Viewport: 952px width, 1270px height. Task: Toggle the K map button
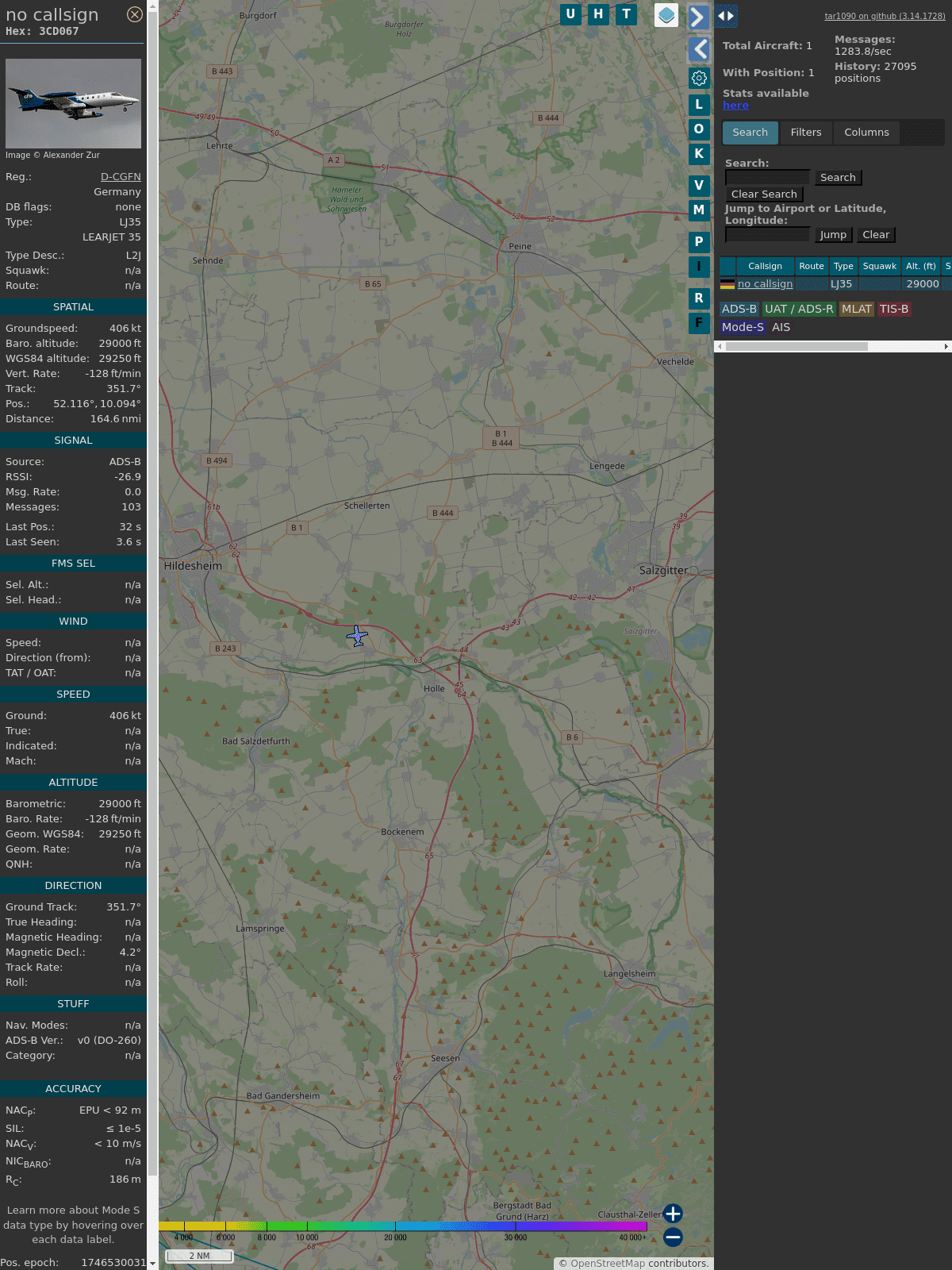(x=699, y=153)
